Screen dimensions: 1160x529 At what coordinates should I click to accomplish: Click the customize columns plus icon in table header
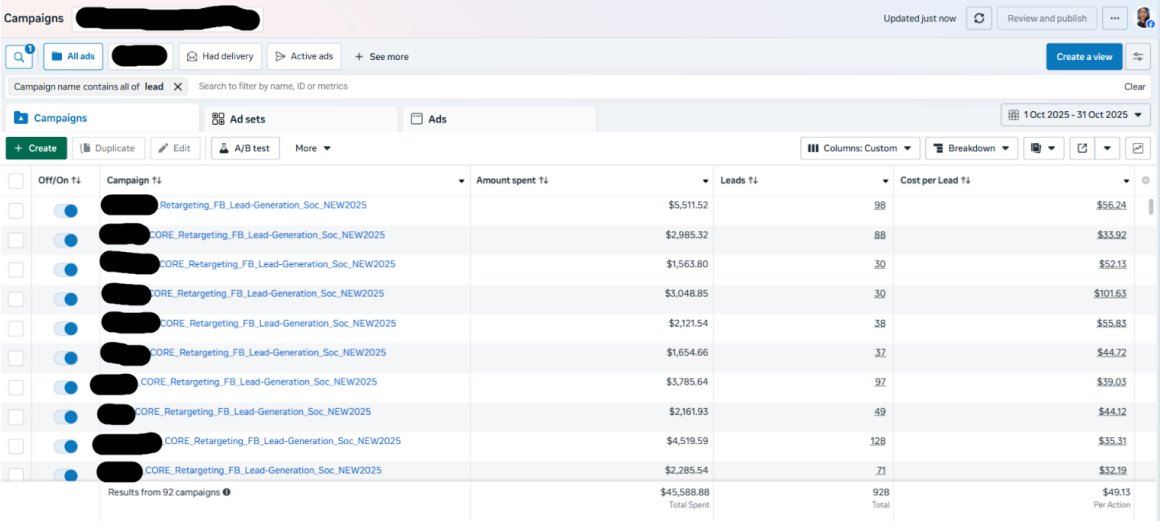point(1146,181)
